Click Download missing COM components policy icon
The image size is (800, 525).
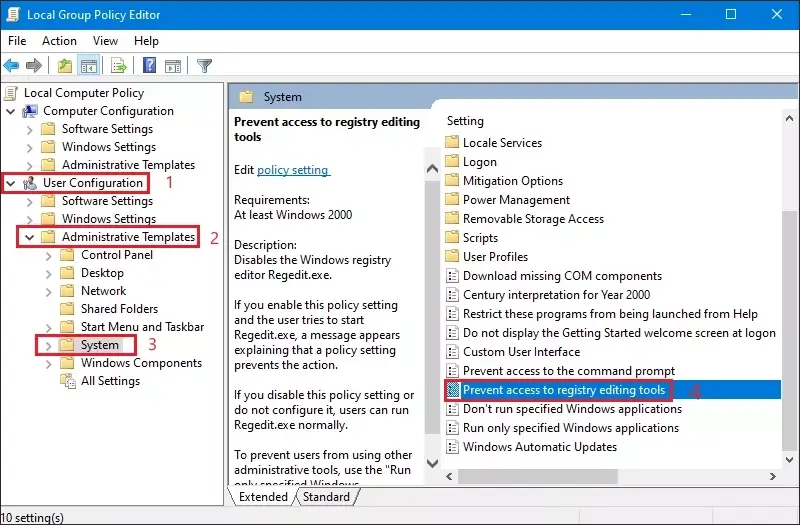point(452,276)
